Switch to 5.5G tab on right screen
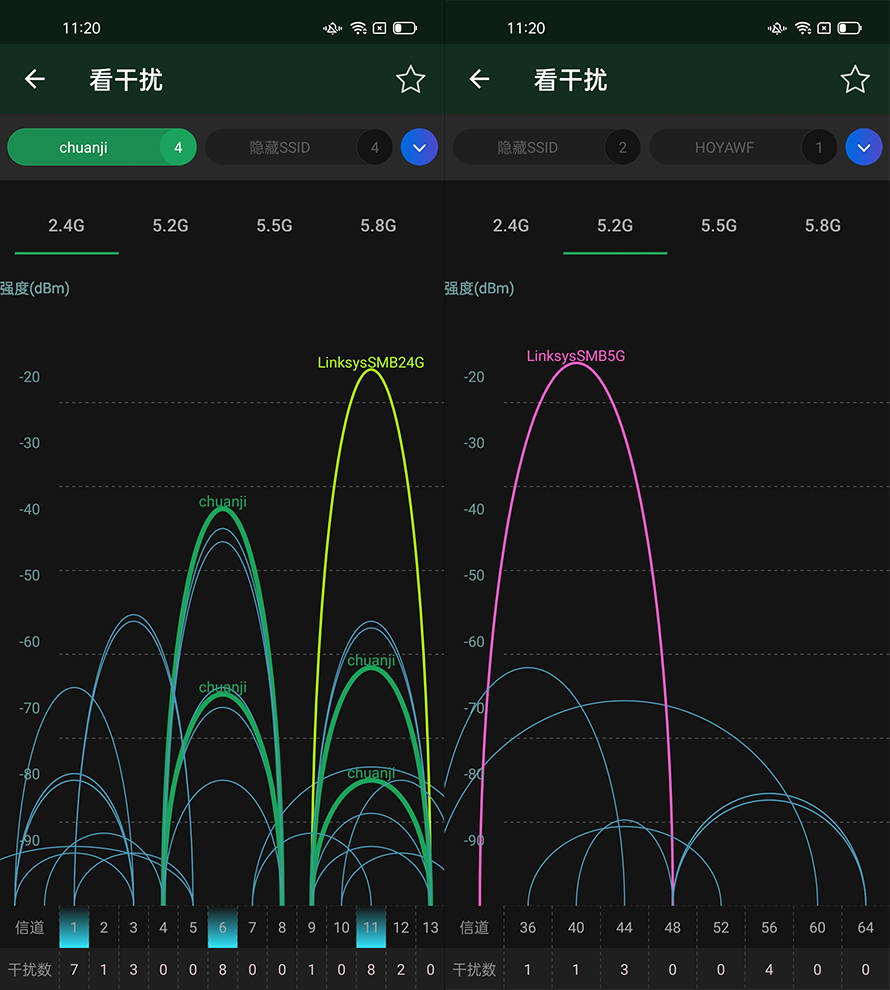 click(719, 226)
